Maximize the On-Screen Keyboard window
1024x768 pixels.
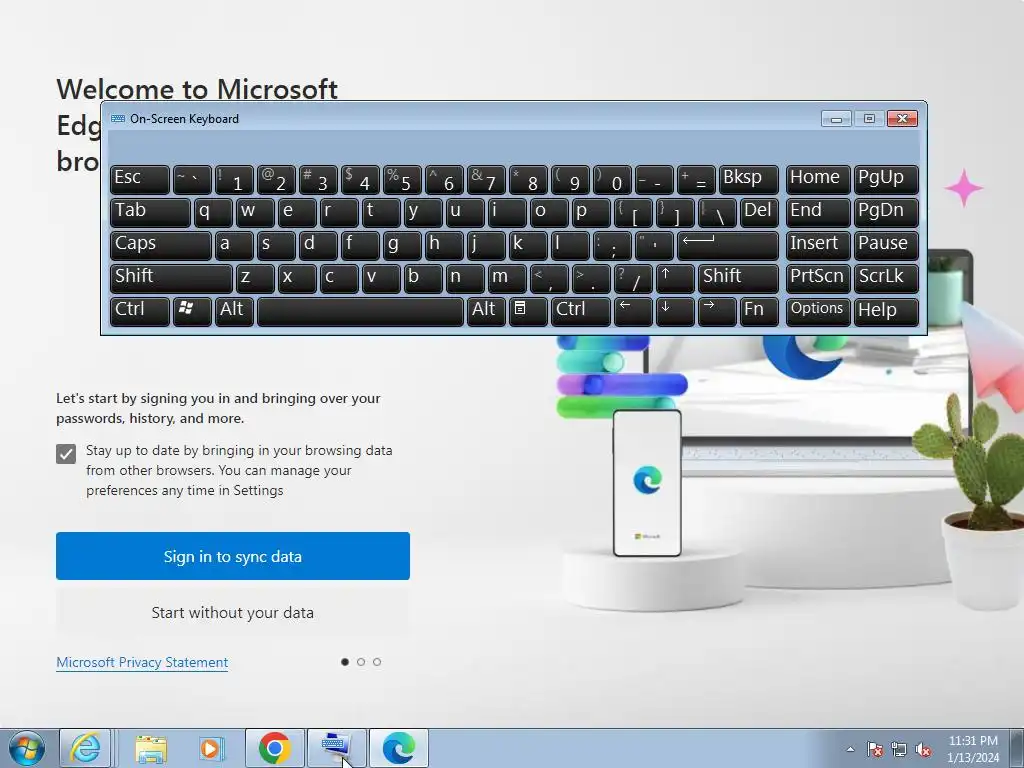[869, 119]
